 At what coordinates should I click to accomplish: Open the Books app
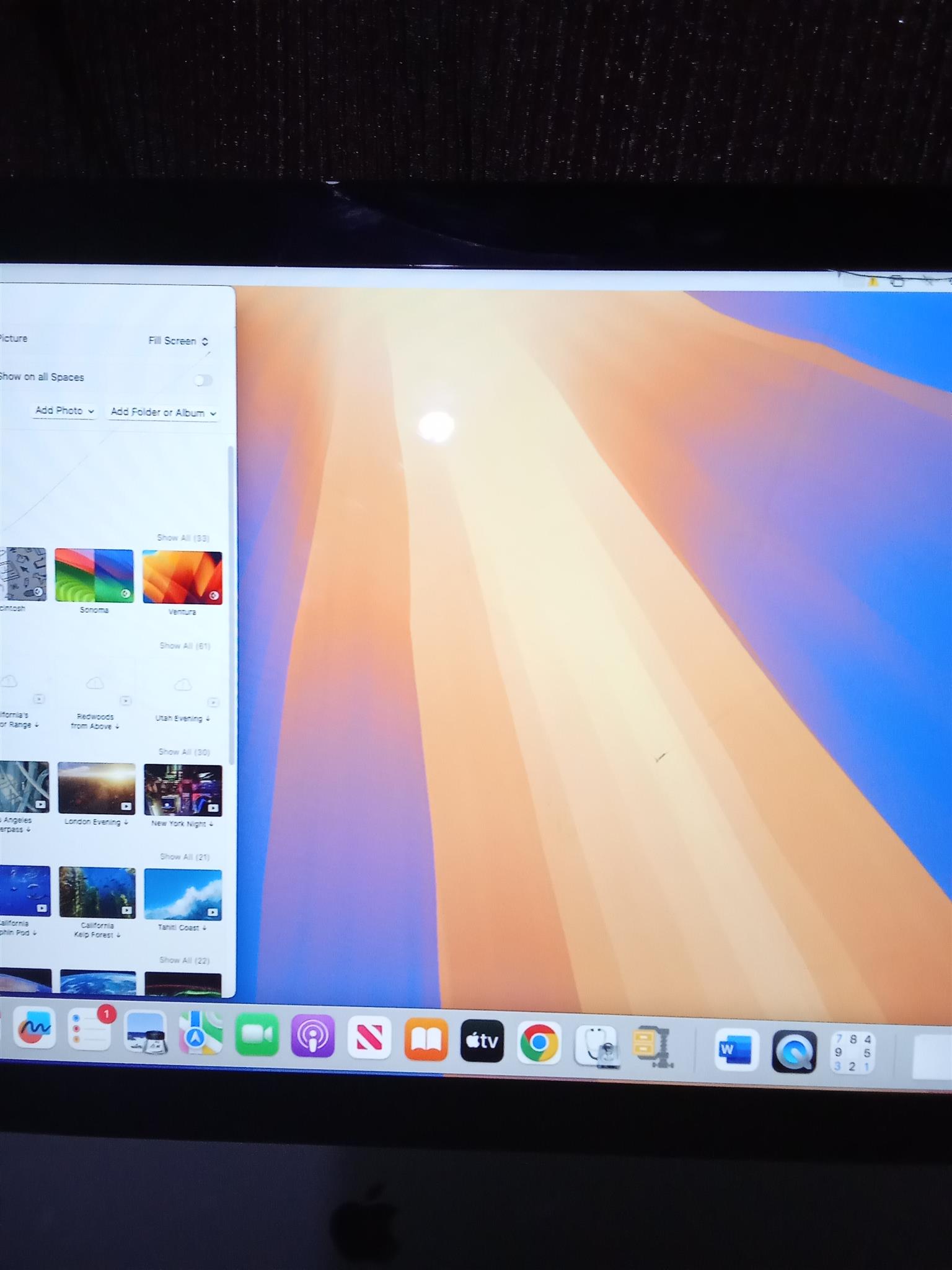426,1039
